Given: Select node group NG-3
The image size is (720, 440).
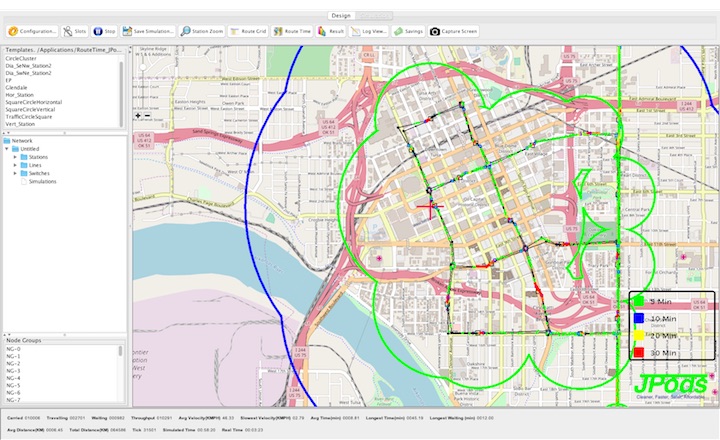Looking at the screenshot, I should pos(12,371).
